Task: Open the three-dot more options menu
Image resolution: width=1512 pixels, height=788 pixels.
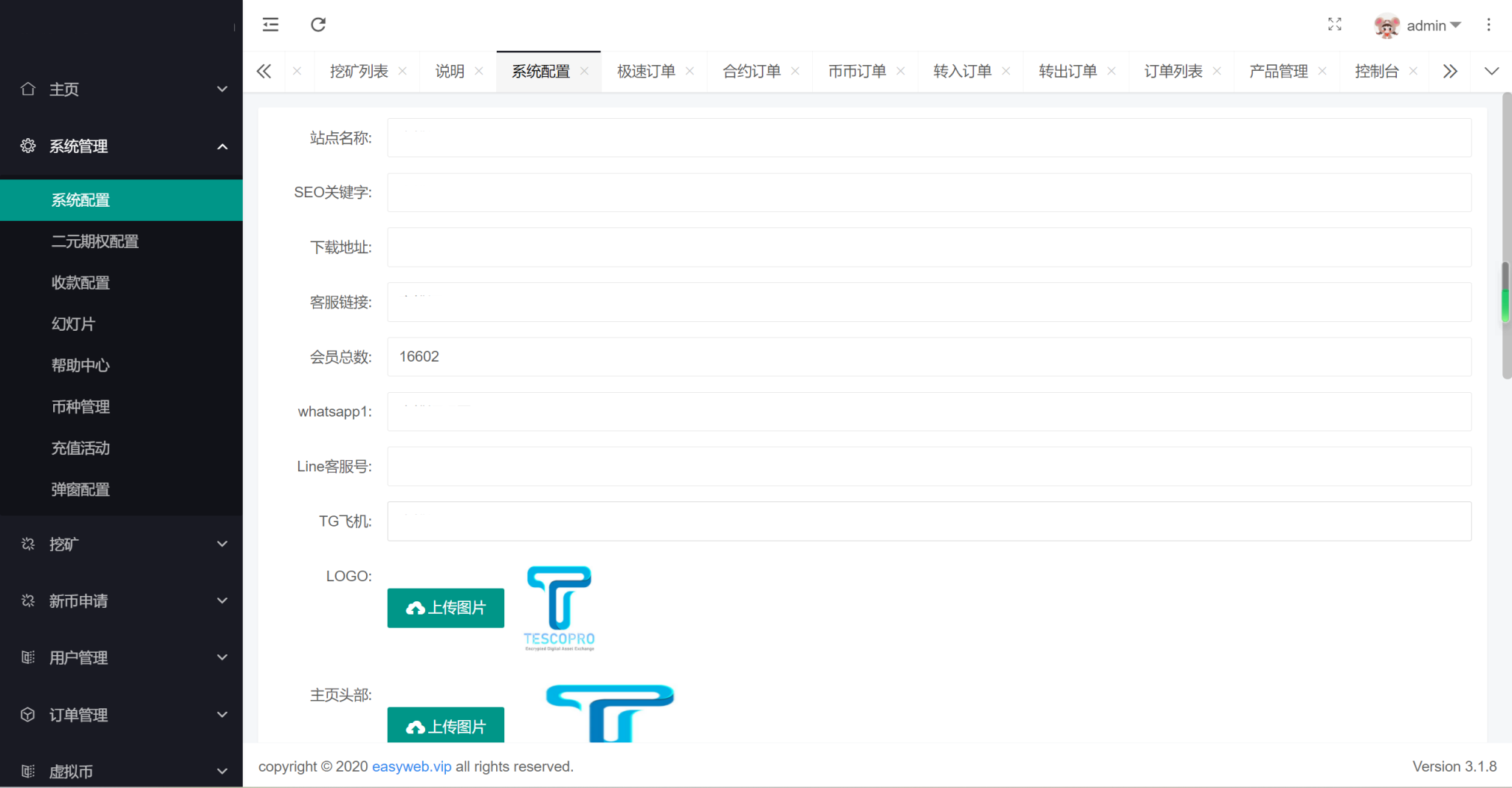Action: (x=1488, y=25)
